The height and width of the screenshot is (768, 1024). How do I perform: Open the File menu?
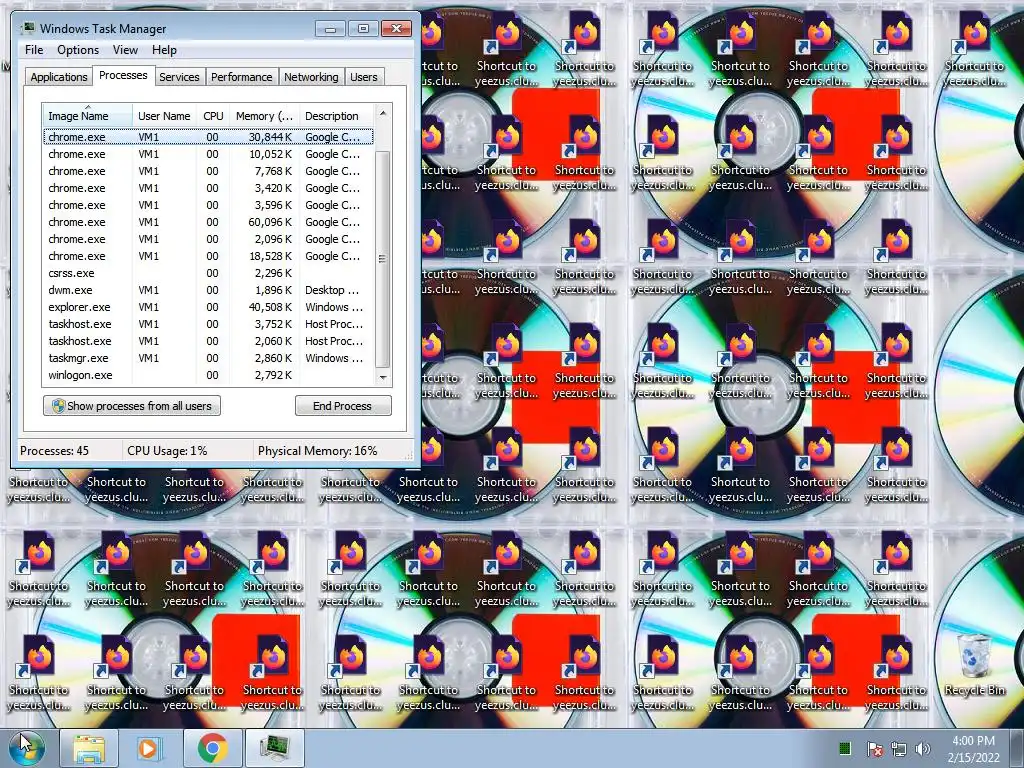pyautogui.click(x=34, y=50)
